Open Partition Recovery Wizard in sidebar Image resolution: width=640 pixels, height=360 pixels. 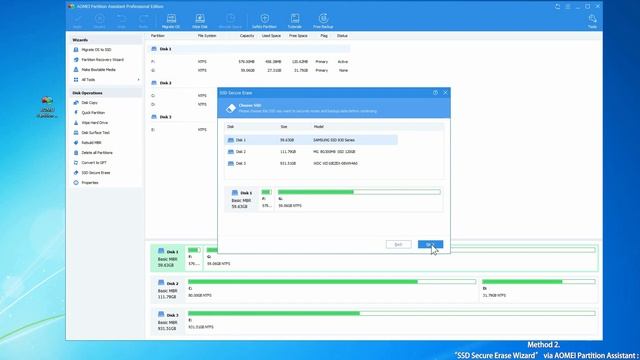pyautogui.click(x=102, y=60)
